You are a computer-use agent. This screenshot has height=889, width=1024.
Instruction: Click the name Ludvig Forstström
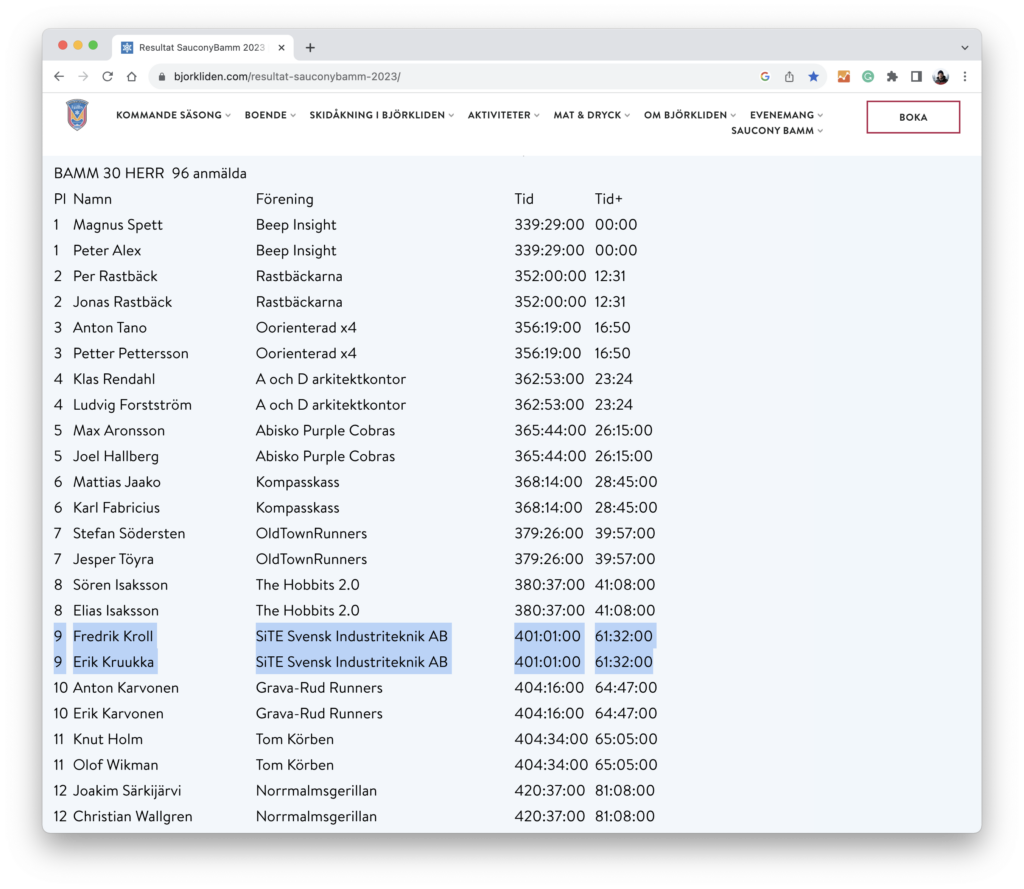132,405
